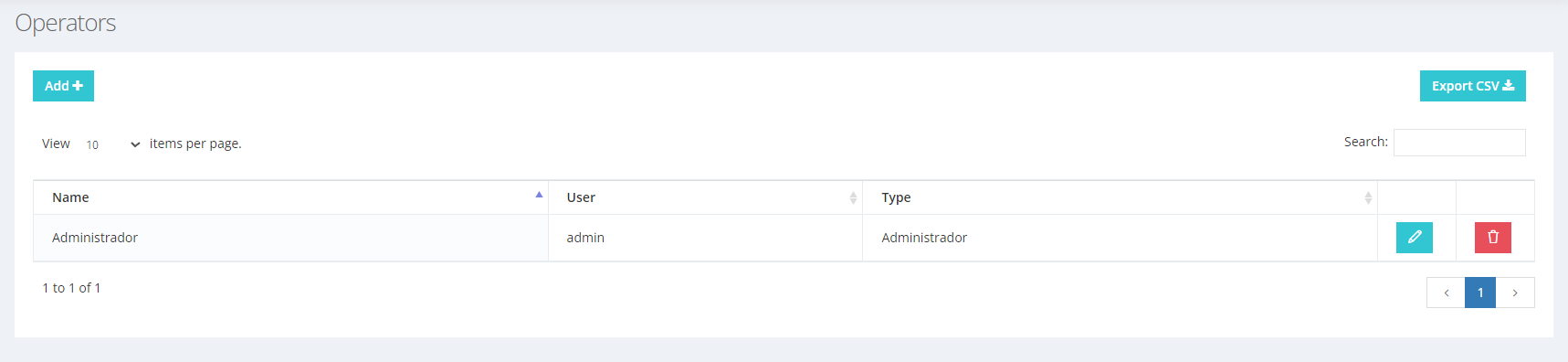Toggle the Name column sort arrow
Screen dimensions: 1568x362
pyautogui.click(x=539, y=195)
